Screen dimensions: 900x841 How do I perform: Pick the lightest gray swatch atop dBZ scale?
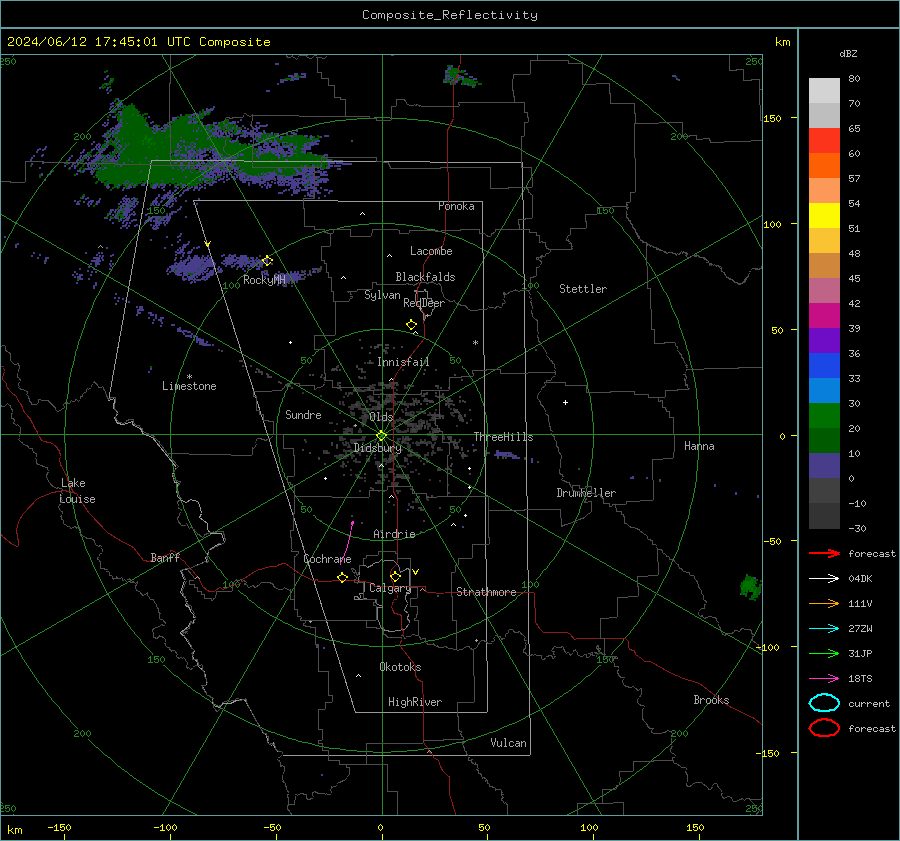click(824, 91)
